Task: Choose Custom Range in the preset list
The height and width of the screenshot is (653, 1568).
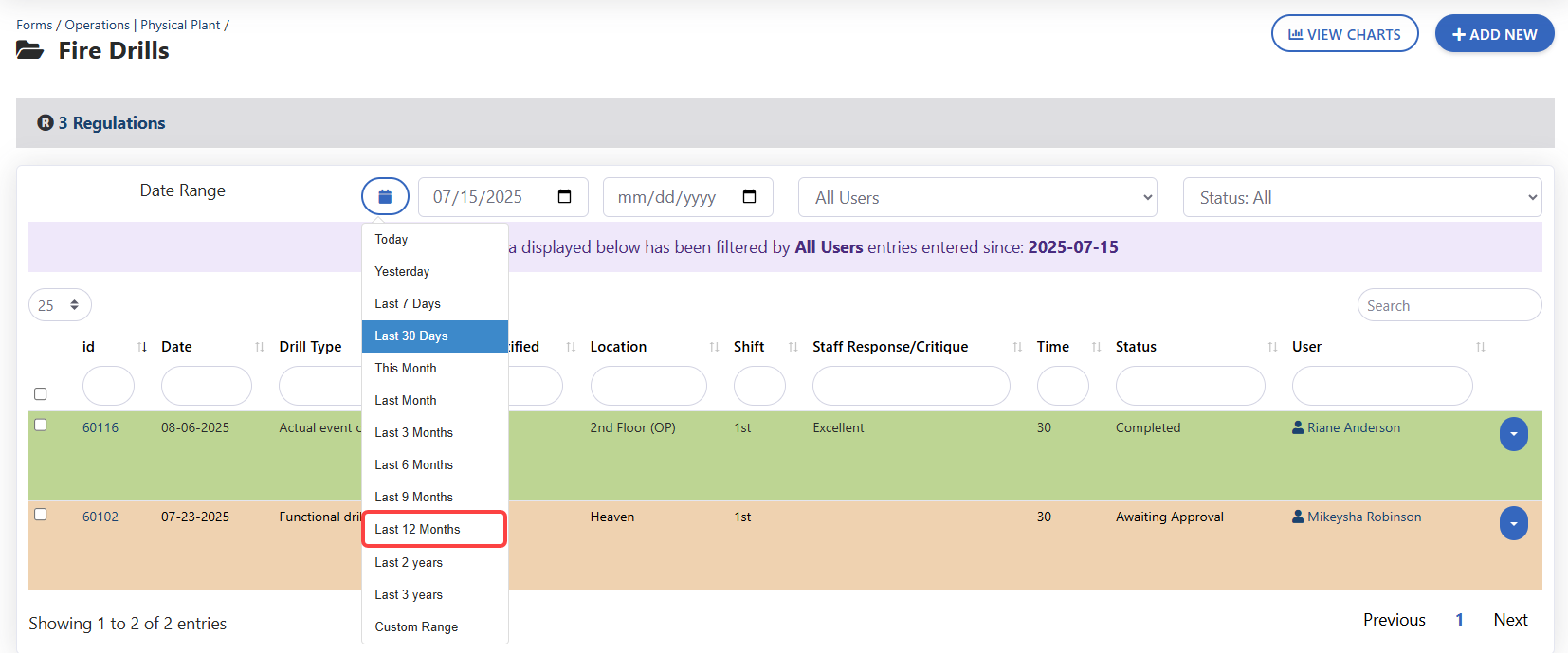Action: 416,626
